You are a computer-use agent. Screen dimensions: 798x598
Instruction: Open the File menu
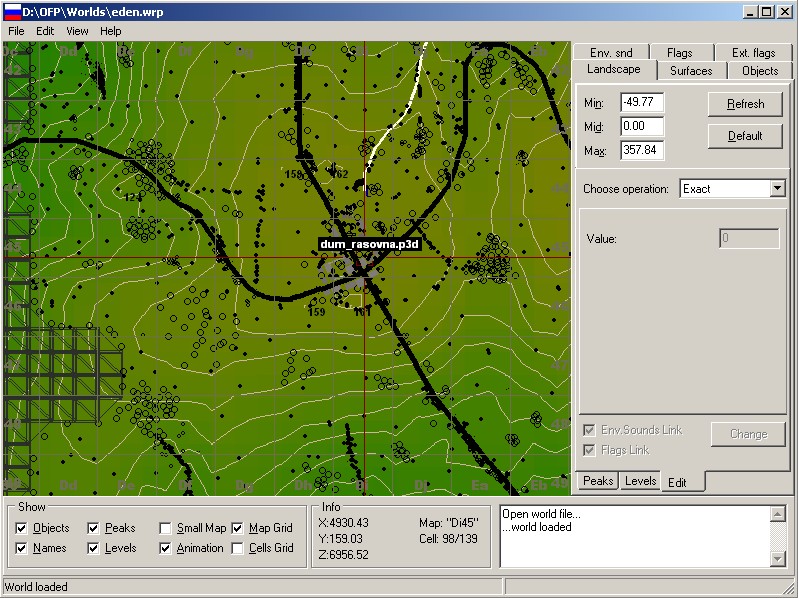(x=16, y=31)
